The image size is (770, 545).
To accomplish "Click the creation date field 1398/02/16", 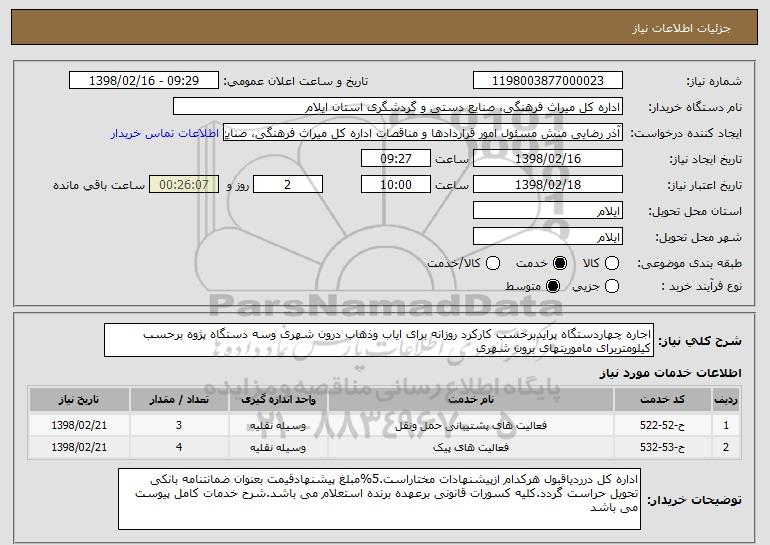I will click(x=548, y=159).
